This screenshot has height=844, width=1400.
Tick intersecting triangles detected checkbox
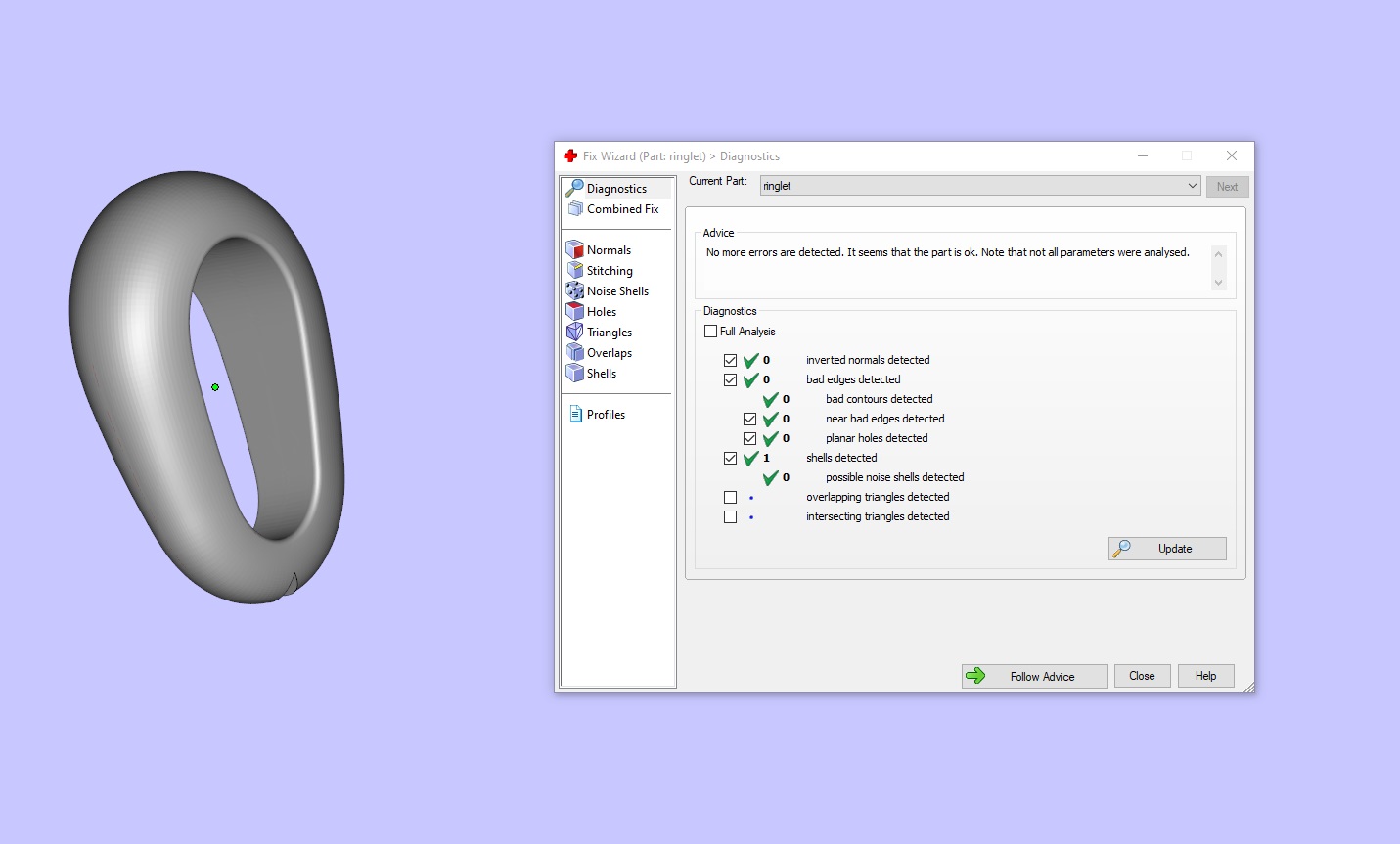point(730,516)
